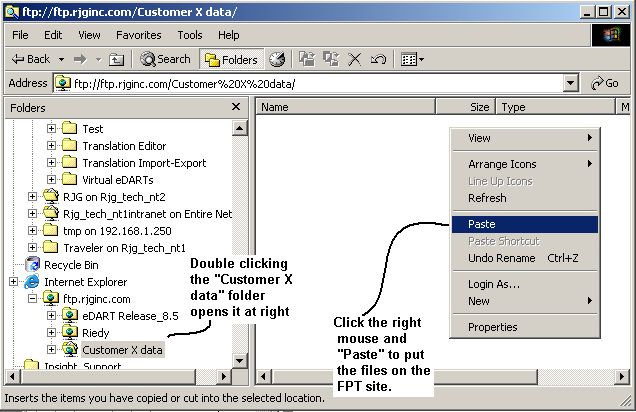Click the Go button
Image resolution: width=636 pixels, height=412 pixels.
[x=605, y=83]
